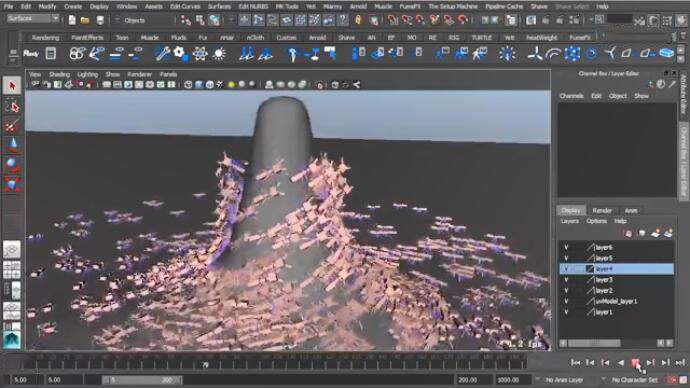The height and width of the screenshot is (388, 690).
Task: Open the Panels menu in viewport
Action: [168, 74]
